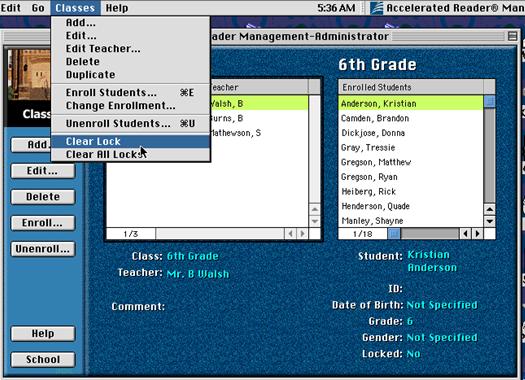Click the Enrolled Students vertical scrollbar thumb
Image resolution: width=525 pixels, height=380 pixels.
[490, 101]
